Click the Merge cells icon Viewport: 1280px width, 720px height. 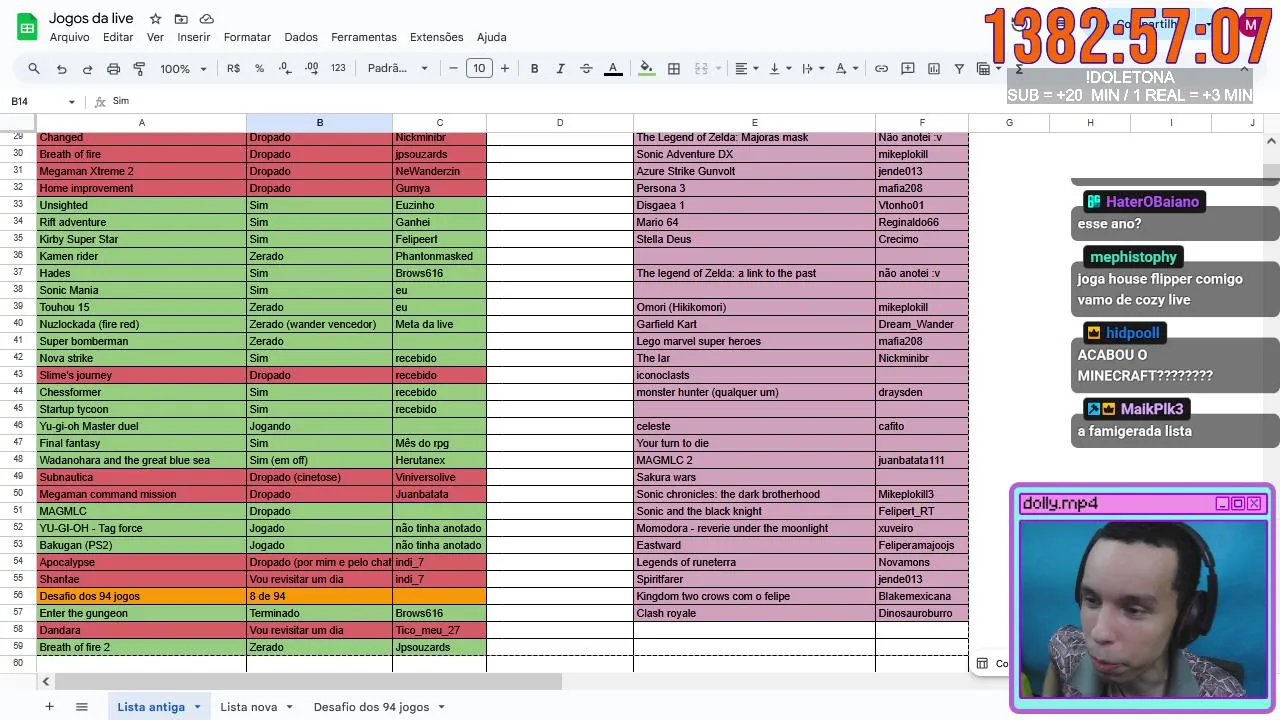(701, 69)
